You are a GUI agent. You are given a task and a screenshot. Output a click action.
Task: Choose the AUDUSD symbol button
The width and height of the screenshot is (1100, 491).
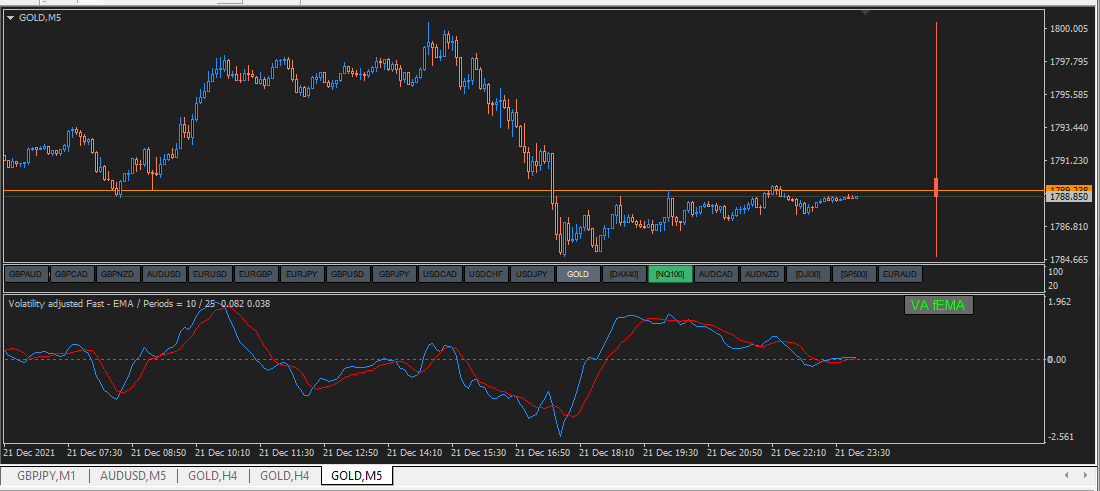coord(164,274)
